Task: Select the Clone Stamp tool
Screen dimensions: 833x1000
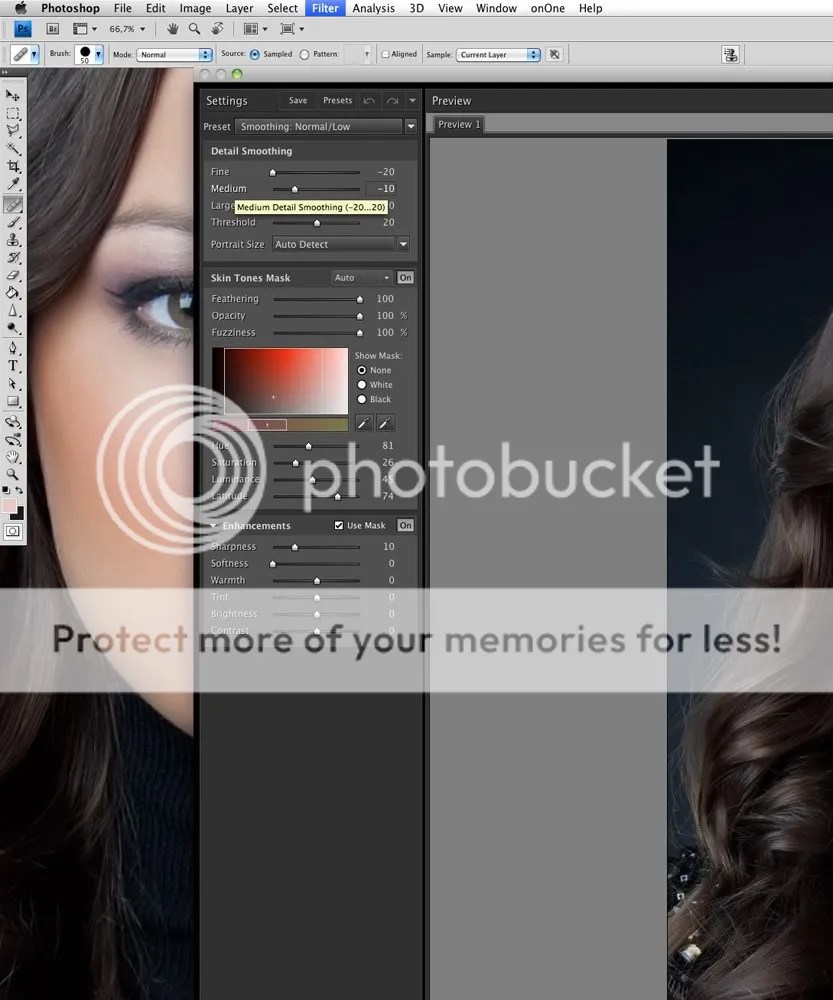Action: click(13, 240)
